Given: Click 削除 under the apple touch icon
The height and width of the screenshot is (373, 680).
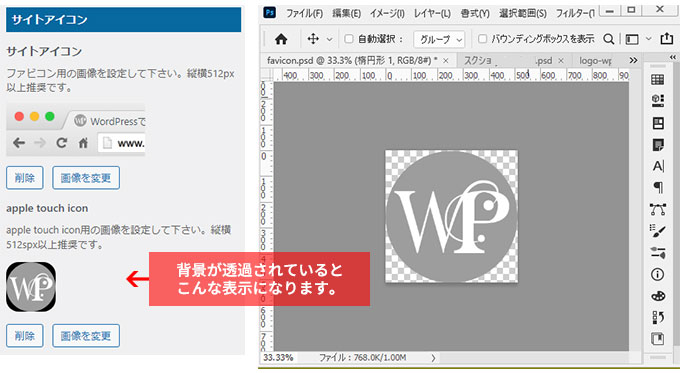Looking at the screenshot, I should (25, 336).
